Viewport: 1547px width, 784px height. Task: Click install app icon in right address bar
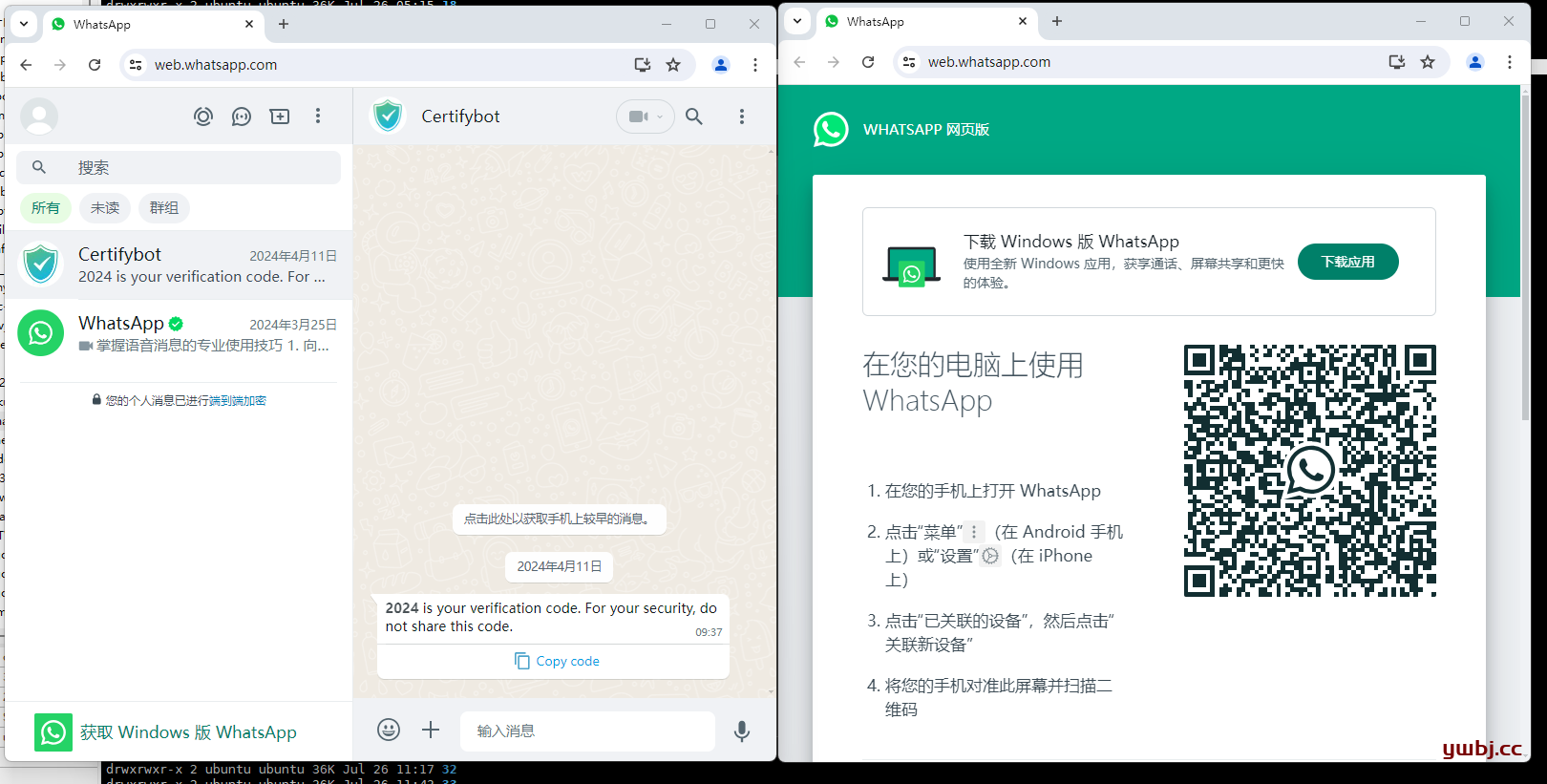[1397, 62]
